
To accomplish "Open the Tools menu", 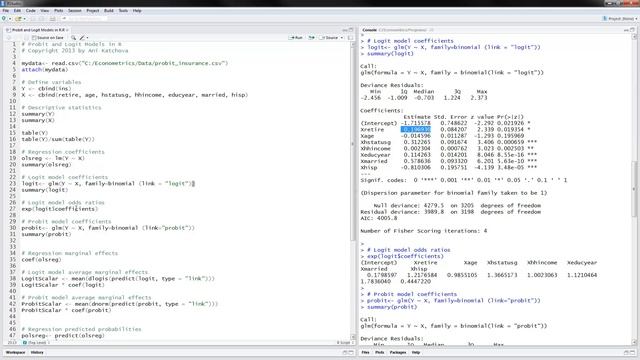I will (123, 11).
